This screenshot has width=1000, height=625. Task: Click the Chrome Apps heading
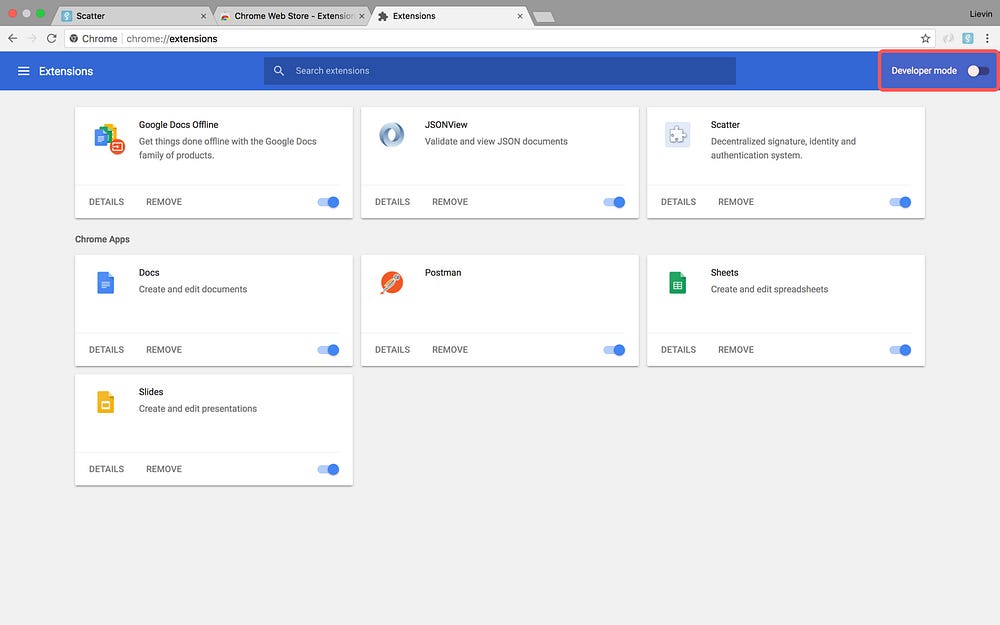(102, 239)
